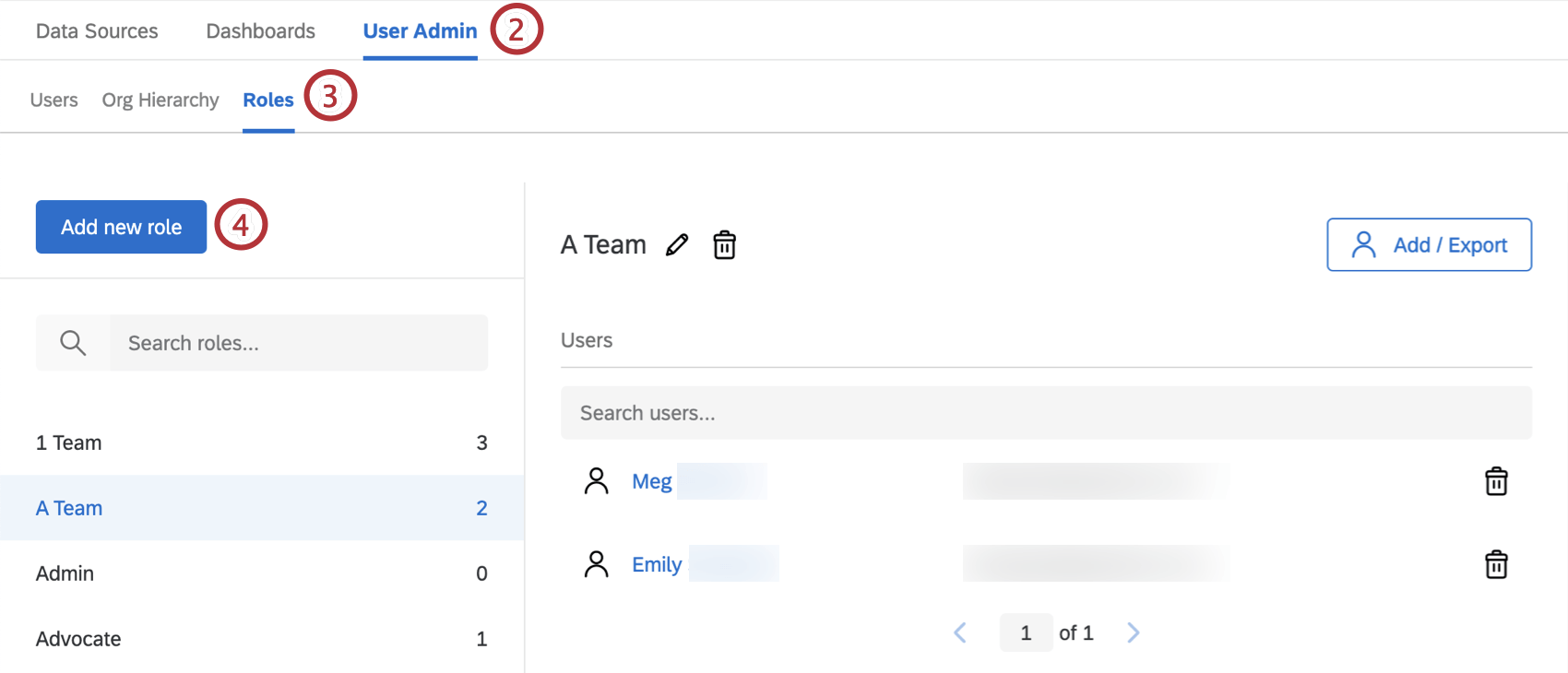Select the 1 Team role
The width and height of the screenshot is (1568, 673).
tap(69, 443)
